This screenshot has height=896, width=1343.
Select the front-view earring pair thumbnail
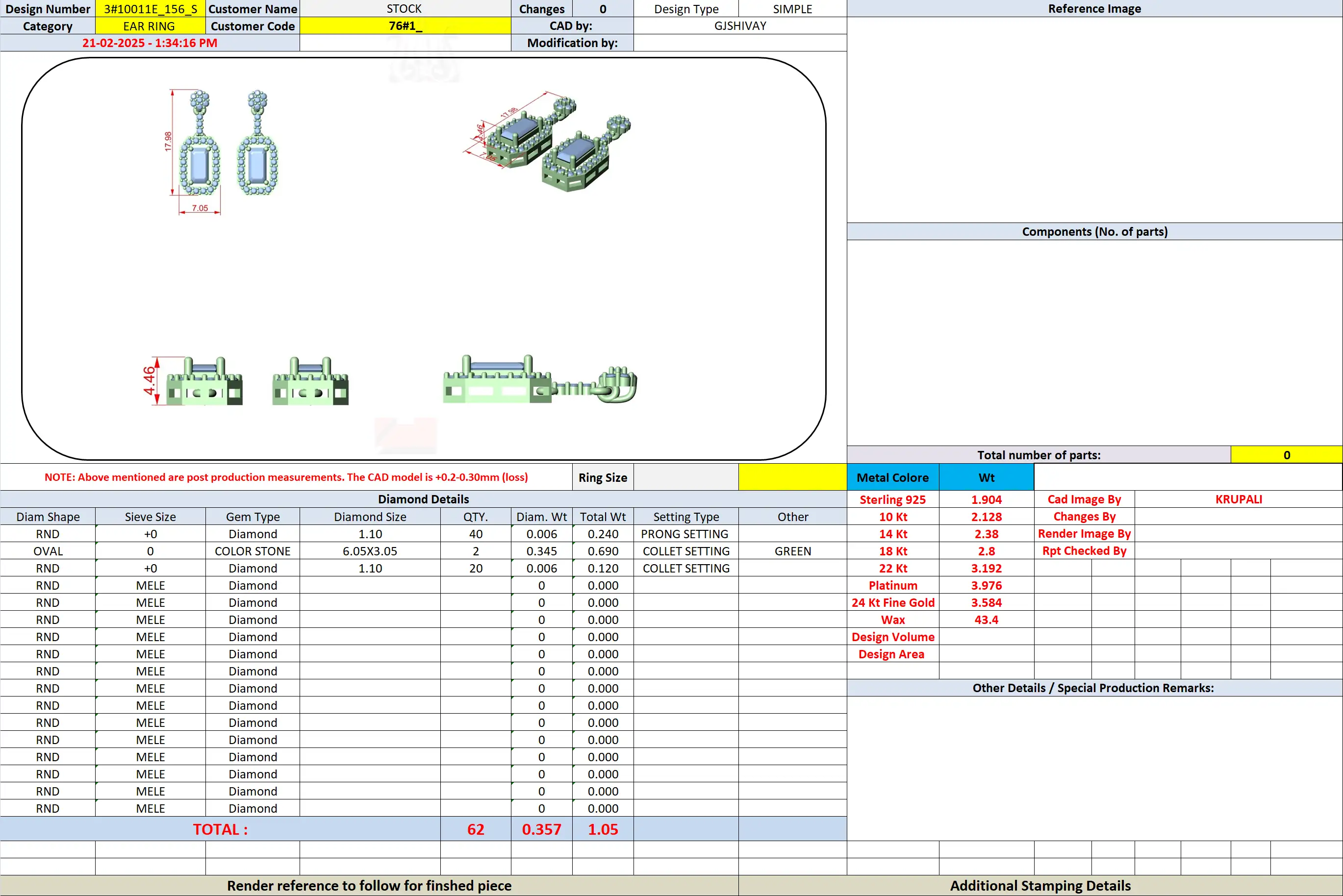[221, 151]
